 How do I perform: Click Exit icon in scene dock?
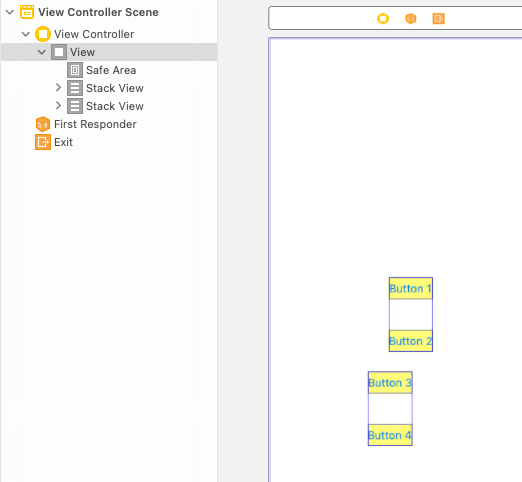439,19
